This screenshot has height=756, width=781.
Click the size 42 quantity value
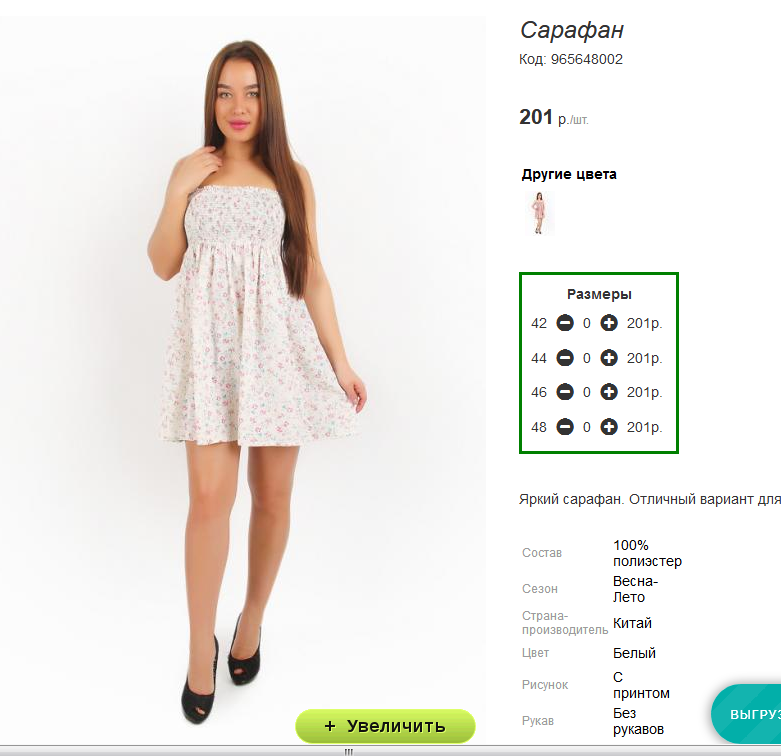(x=587, y=323)
